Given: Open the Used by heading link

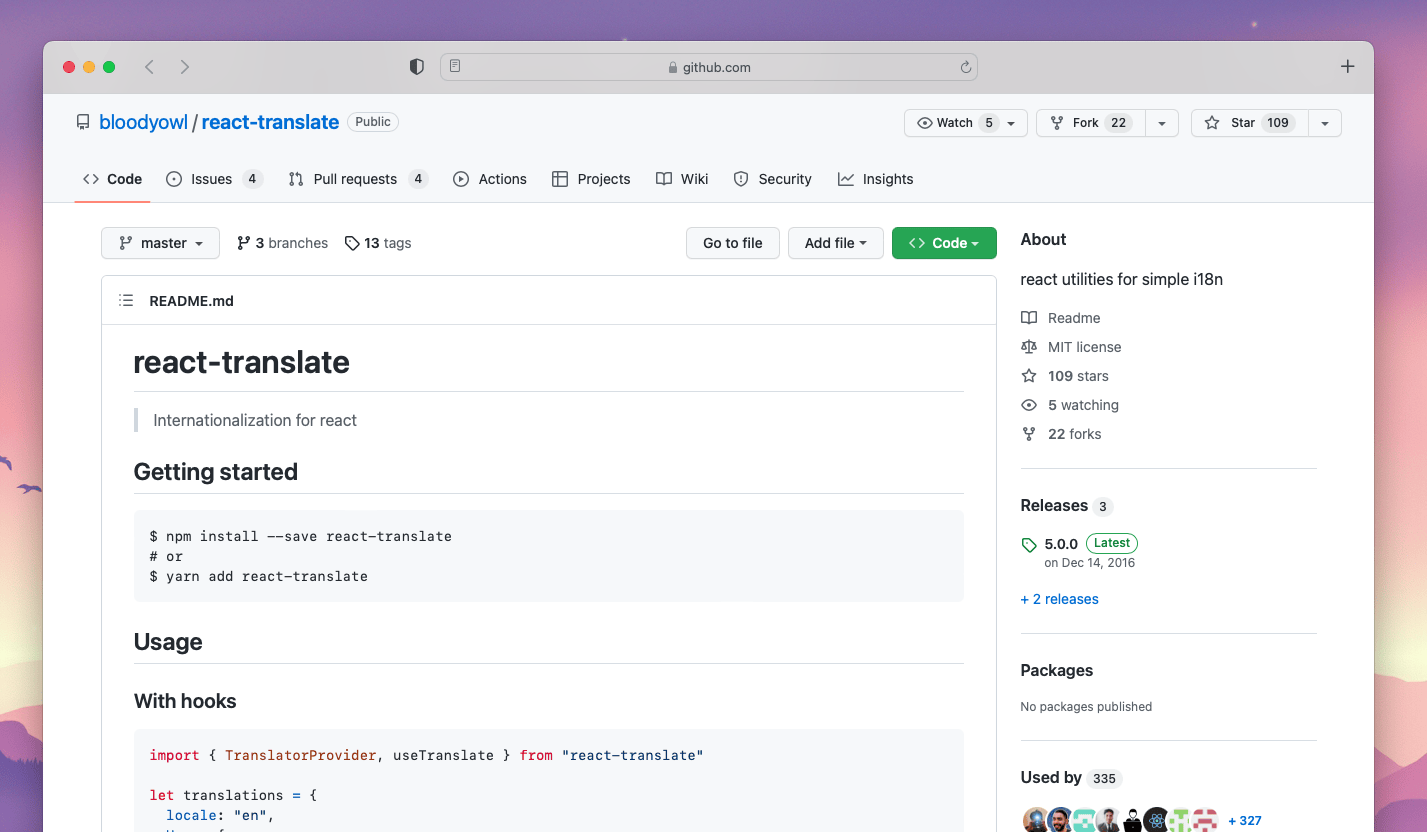Looking at the screenshot, I should (1070, 778).
